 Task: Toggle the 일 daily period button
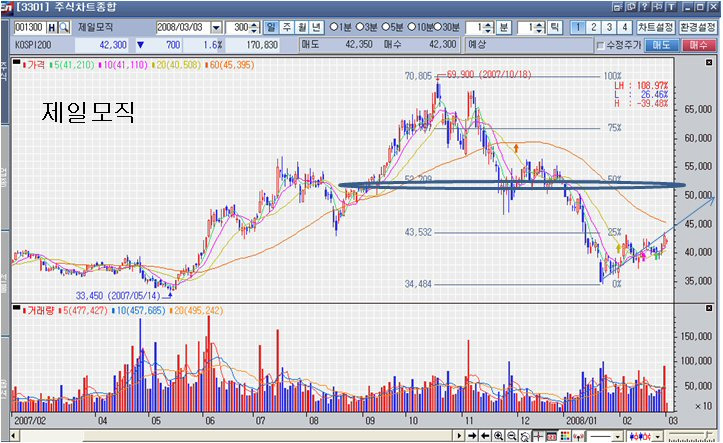point(271,28)
